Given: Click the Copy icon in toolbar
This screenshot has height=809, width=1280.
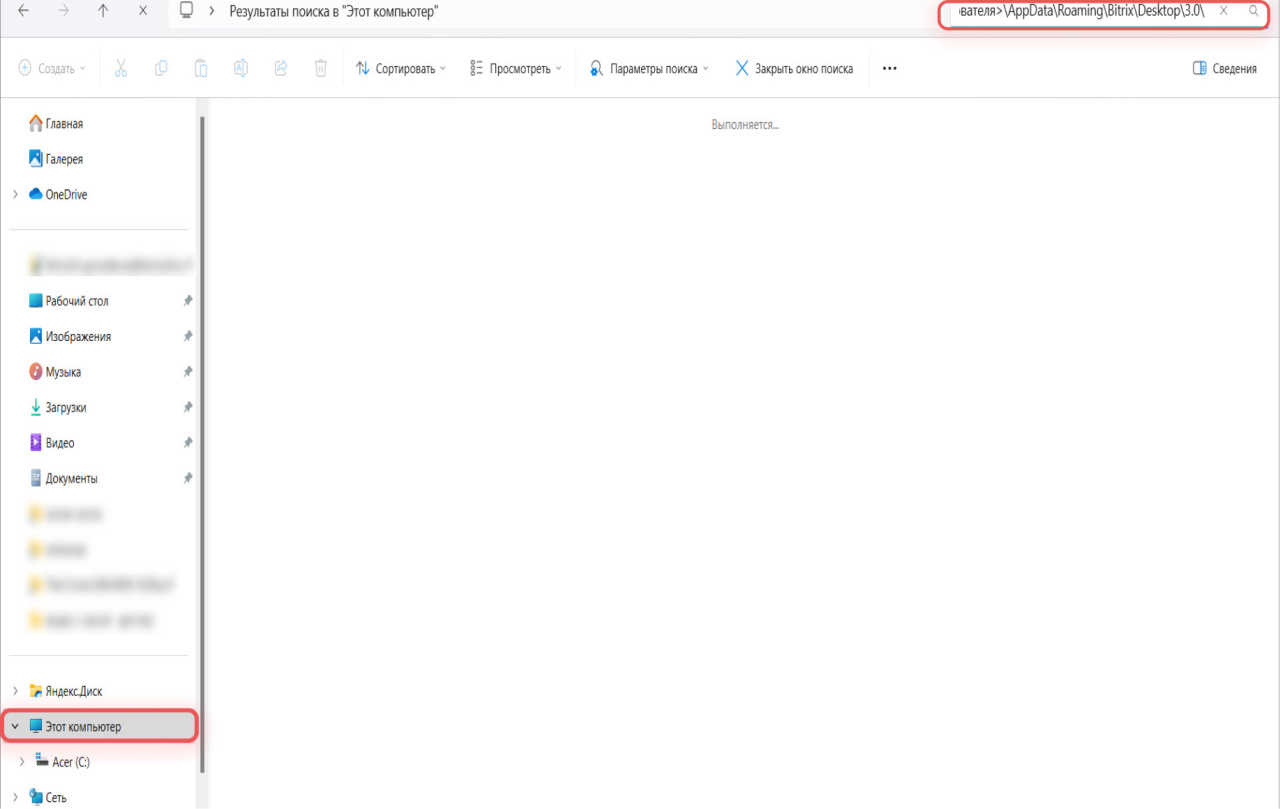Looking at the screenshot, I should (161, 68).
